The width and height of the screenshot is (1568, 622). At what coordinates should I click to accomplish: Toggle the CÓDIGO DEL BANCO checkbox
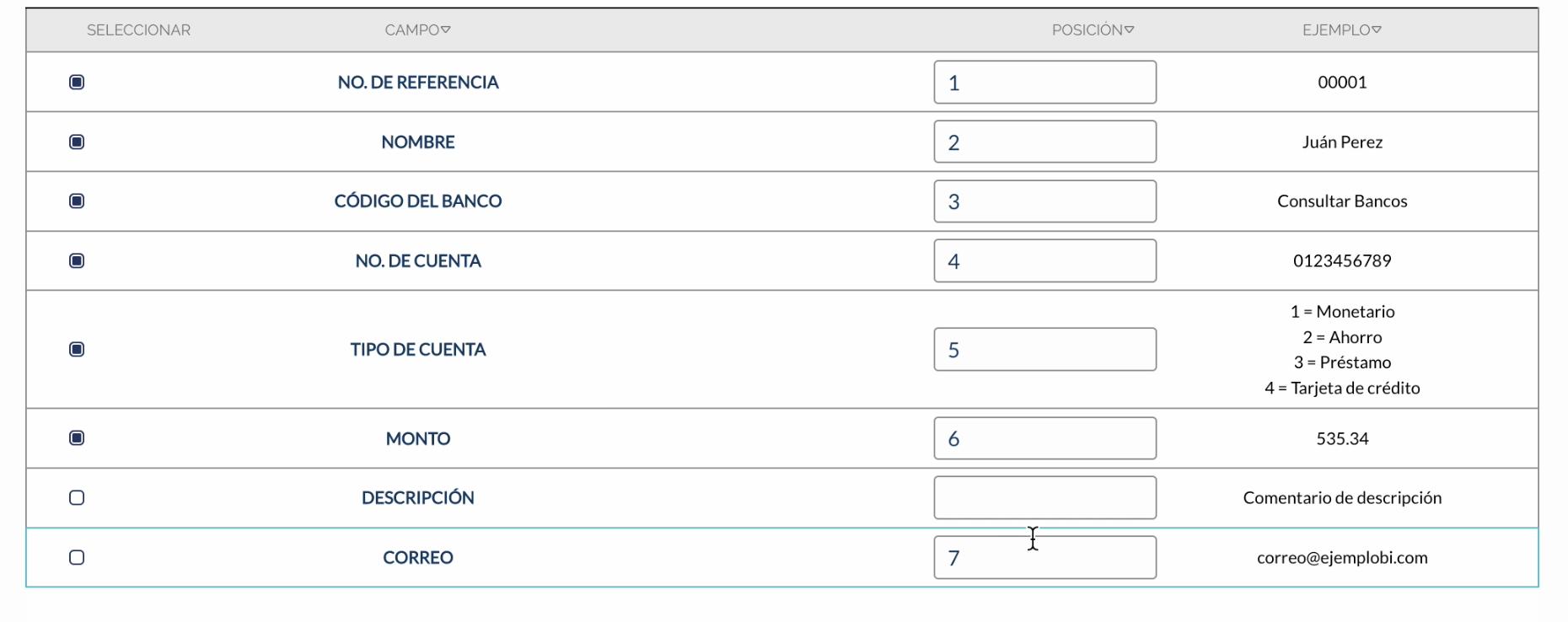click(x=77, y=201)
